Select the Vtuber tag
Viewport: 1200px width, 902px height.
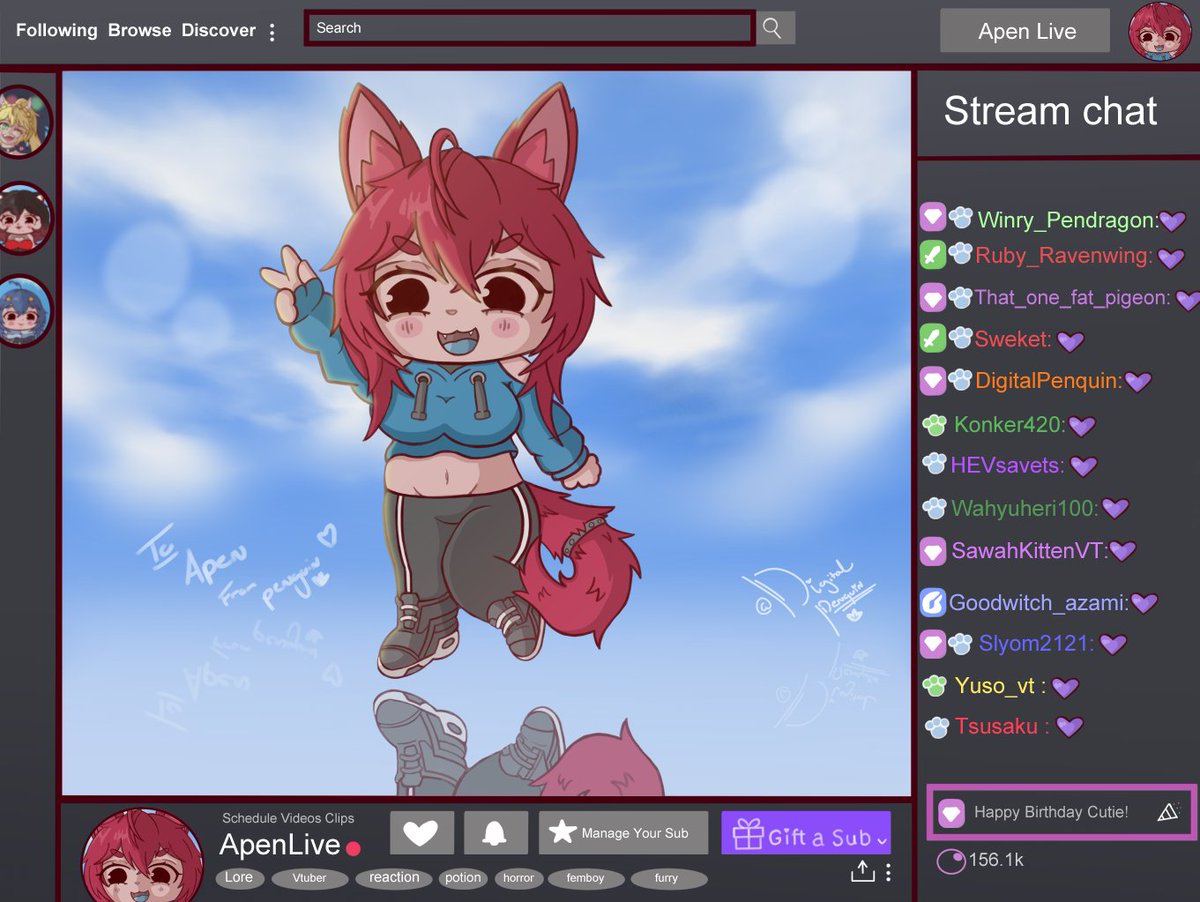310,878
